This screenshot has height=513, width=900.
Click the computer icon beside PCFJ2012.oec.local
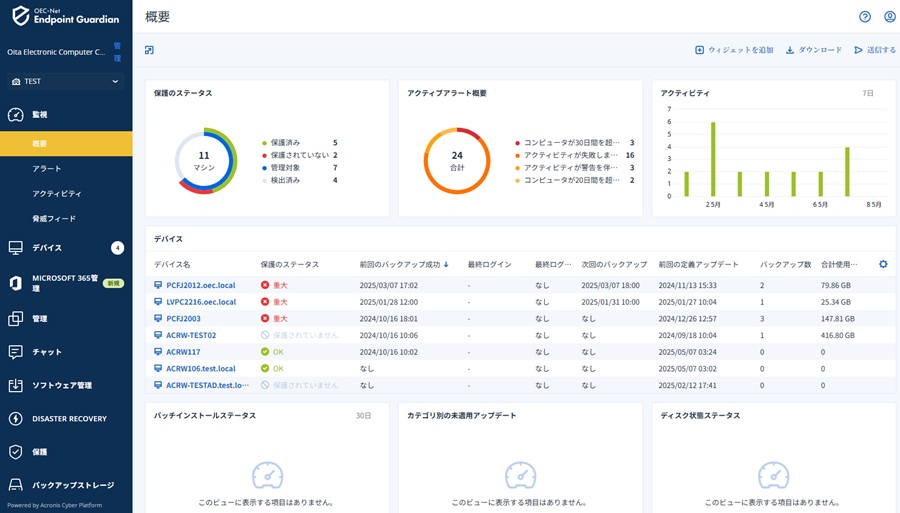(x=158, y=285)
